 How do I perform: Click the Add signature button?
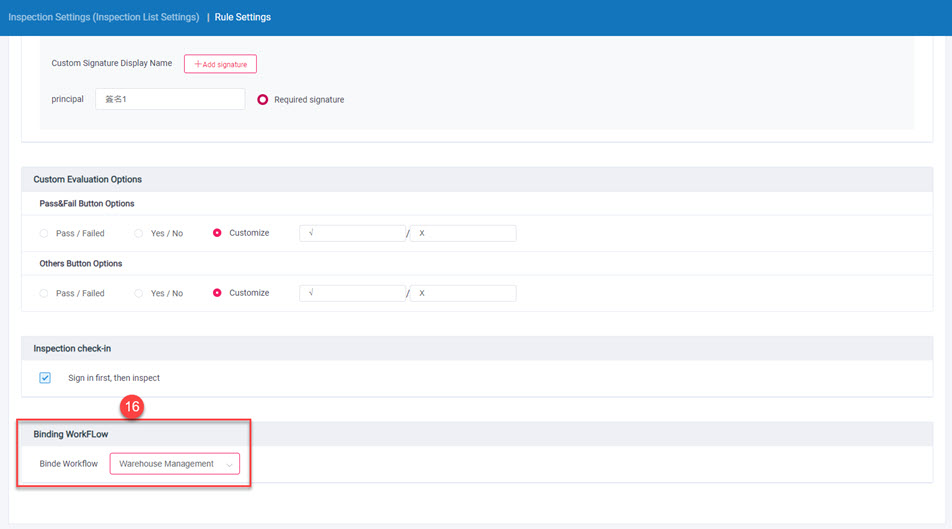(220, 64)
